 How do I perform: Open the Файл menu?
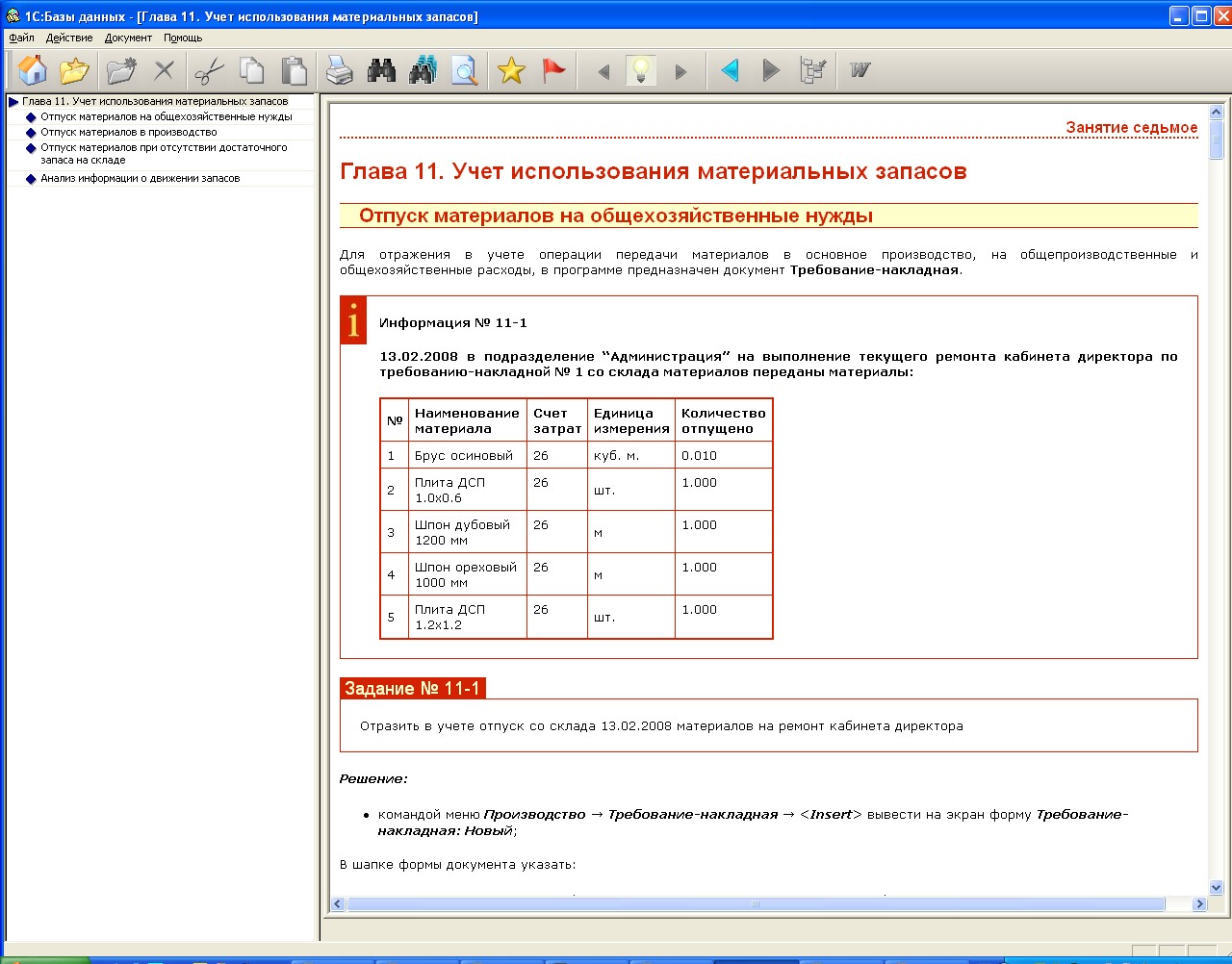pos(21,38)
